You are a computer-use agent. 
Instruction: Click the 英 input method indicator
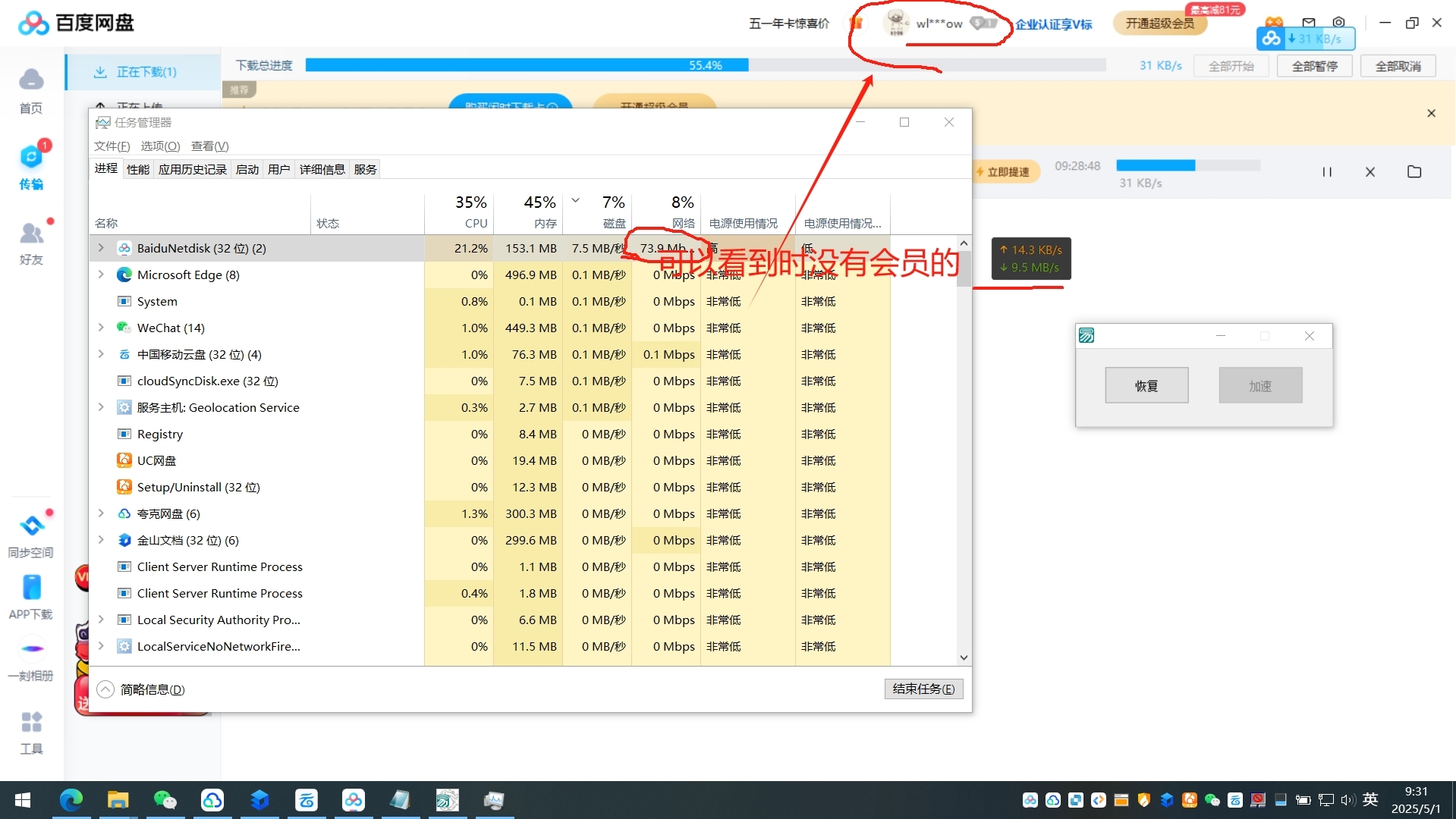pos(1370,799)
